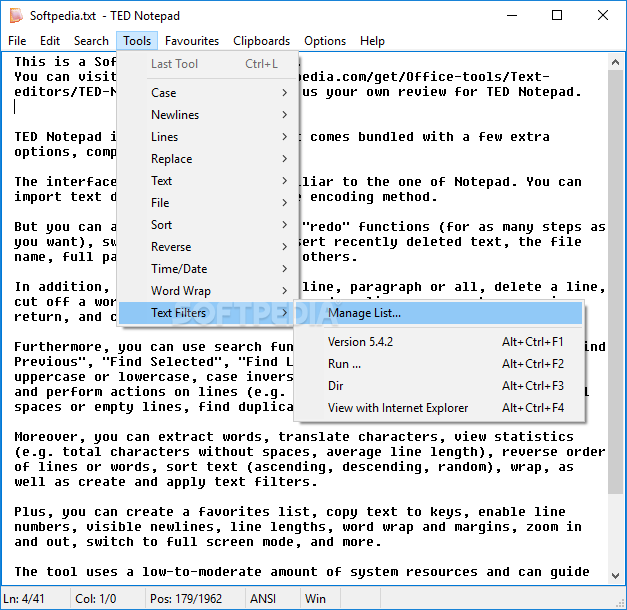Maximize the TED Notepad window
Image resolution: width=627 pixels, height=610 pixels.
557,16
